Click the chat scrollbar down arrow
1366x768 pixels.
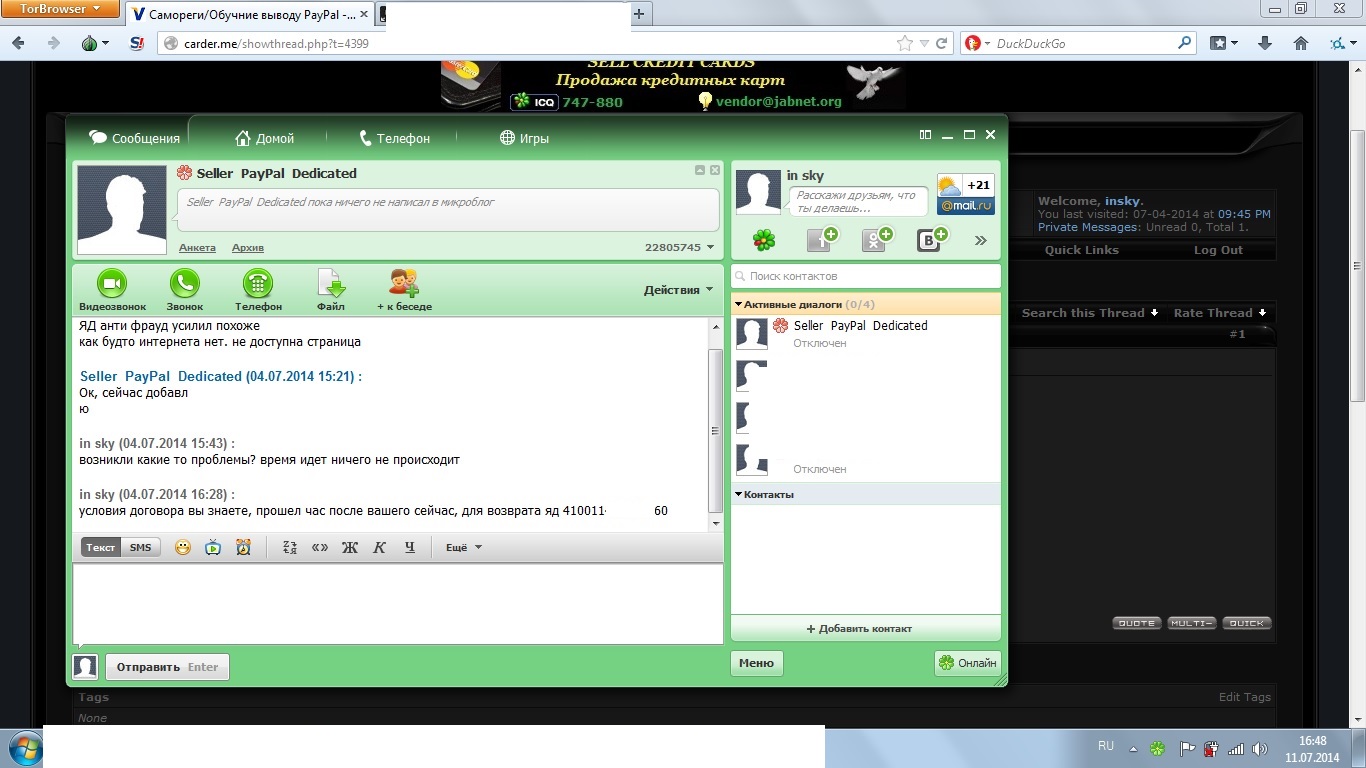pos(715,523)
